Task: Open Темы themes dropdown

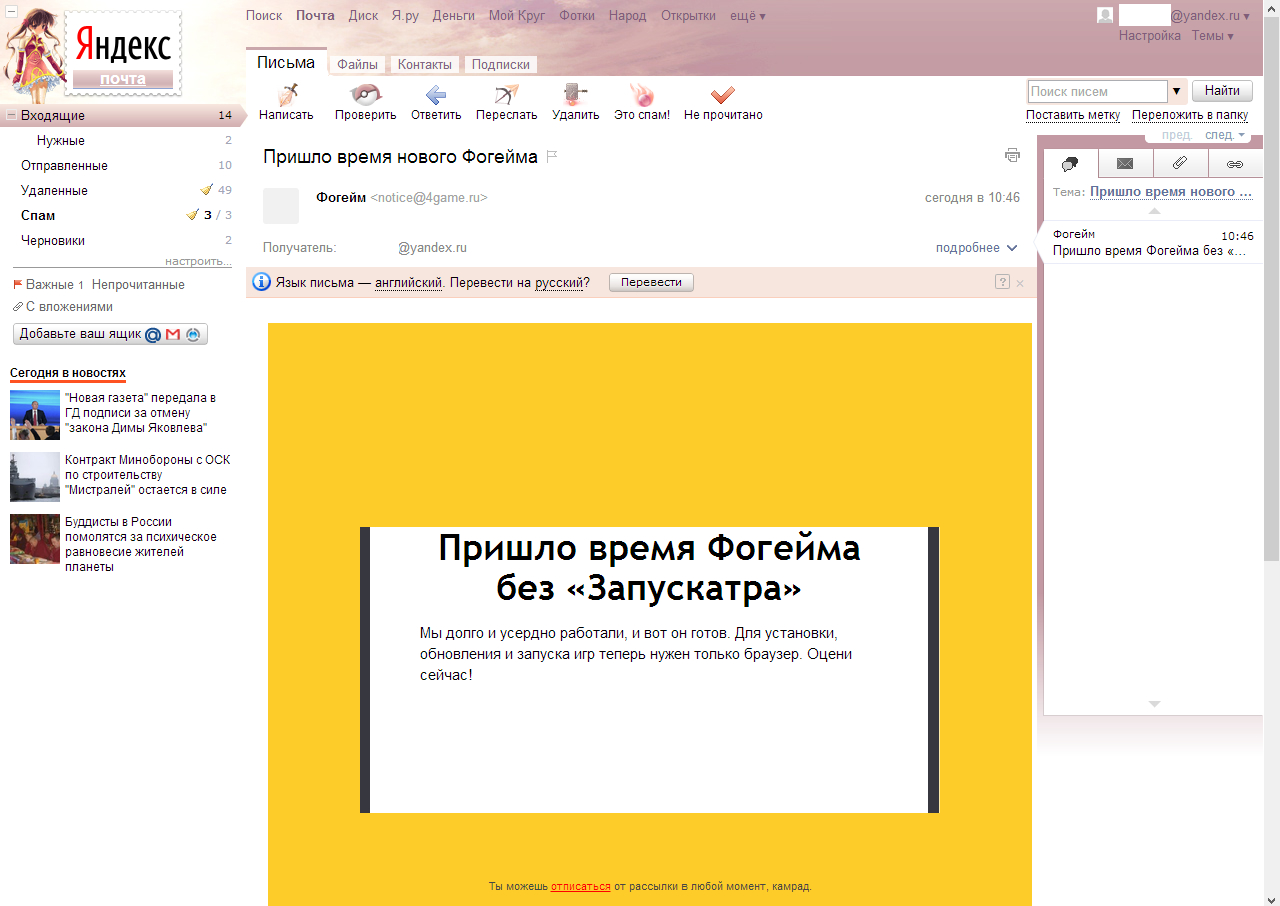Action: click(x=1212, y=36)
